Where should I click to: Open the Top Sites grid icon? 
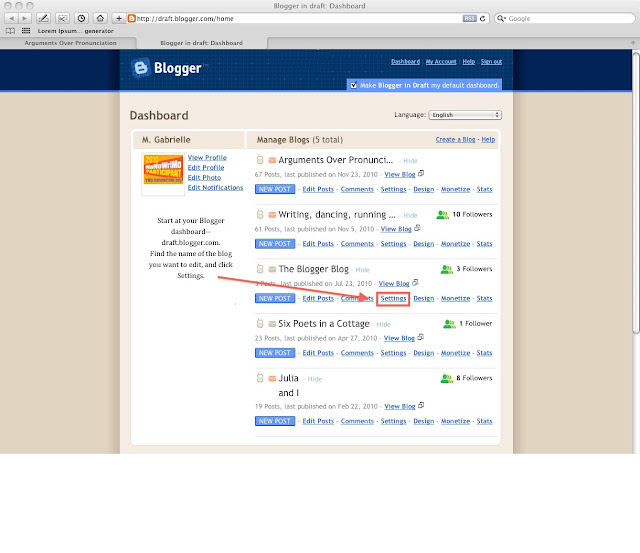coord(26,31)
